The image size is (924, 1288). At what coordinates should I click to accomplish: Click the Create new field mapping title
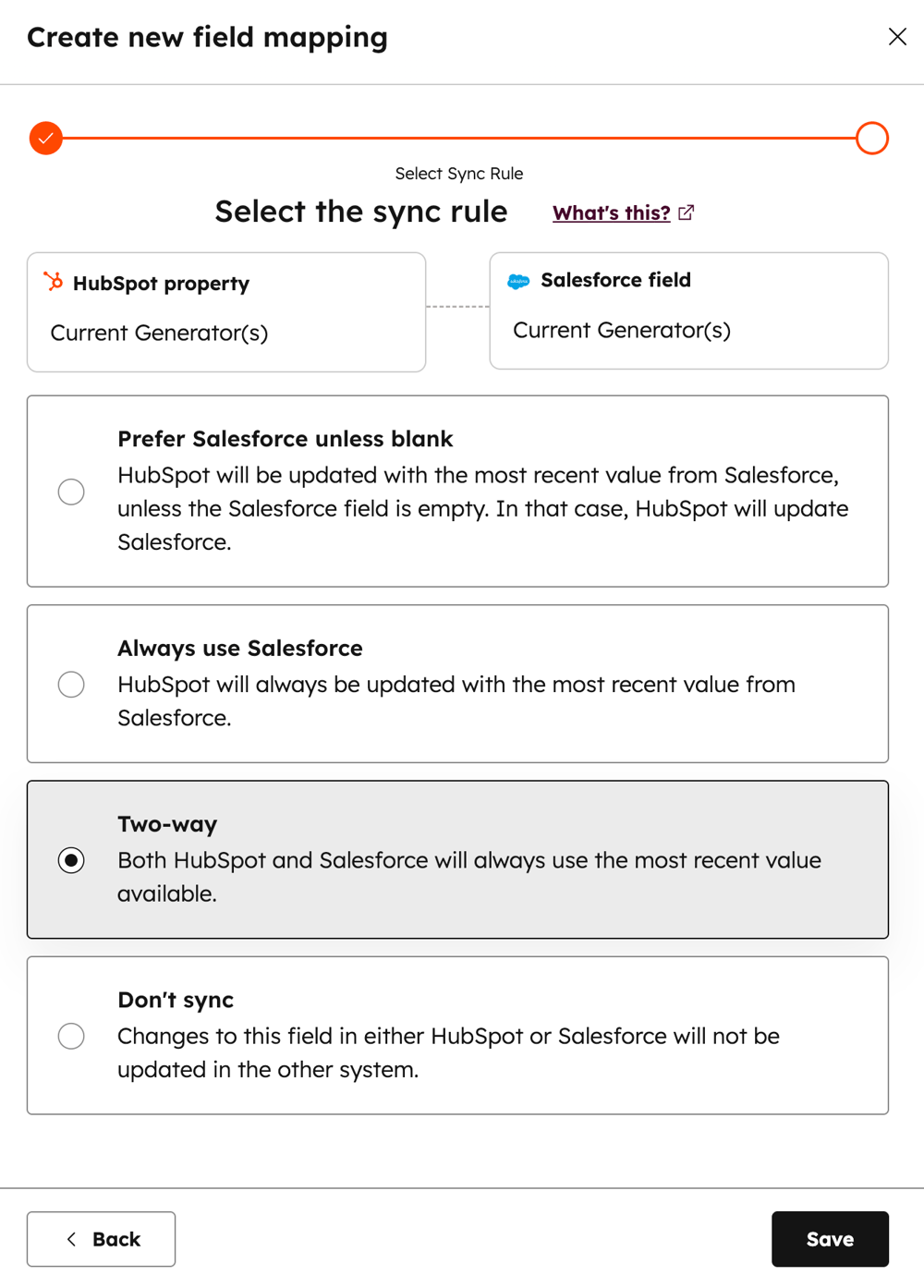[207, 37]
